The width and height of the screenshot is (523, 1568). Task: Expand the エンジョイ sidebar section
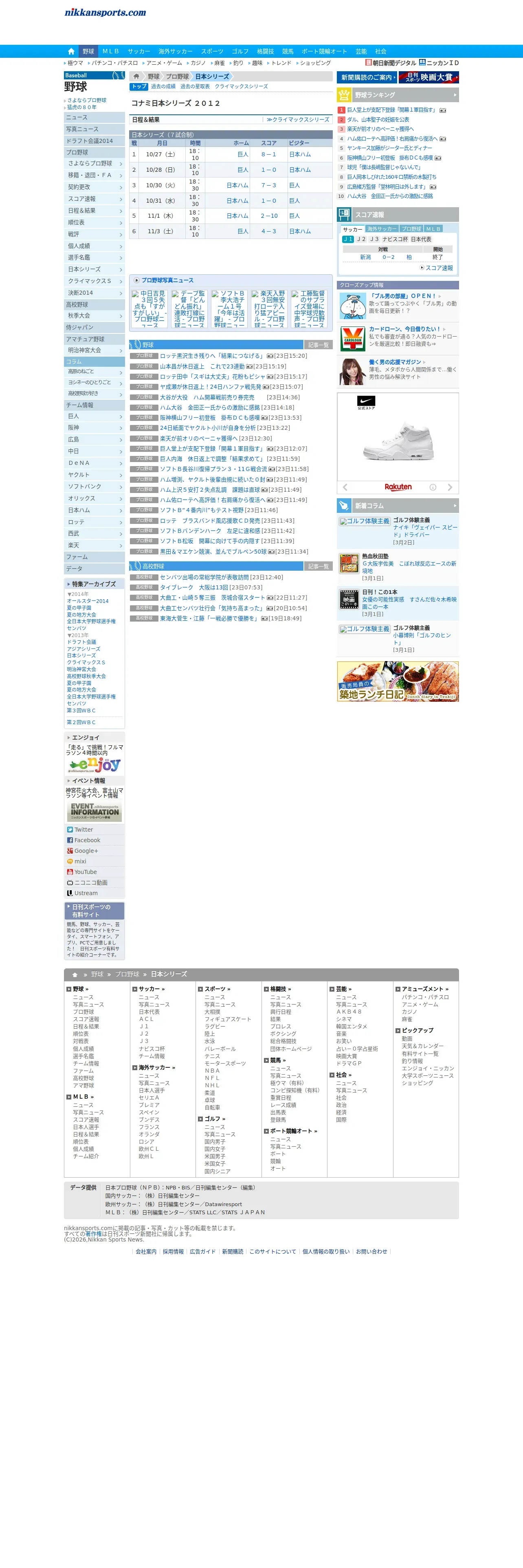(94, 737)
